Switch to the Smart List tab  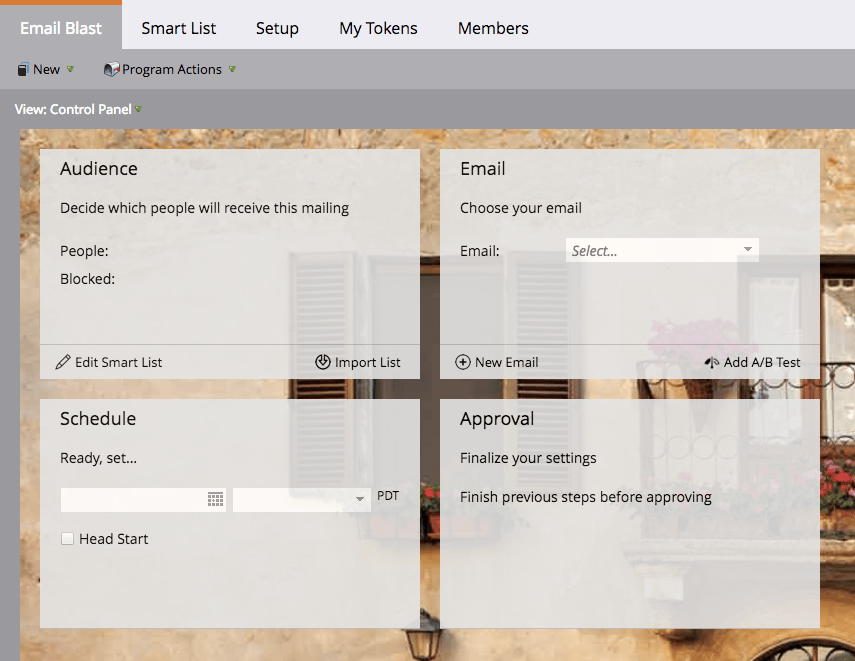(178, 28)
